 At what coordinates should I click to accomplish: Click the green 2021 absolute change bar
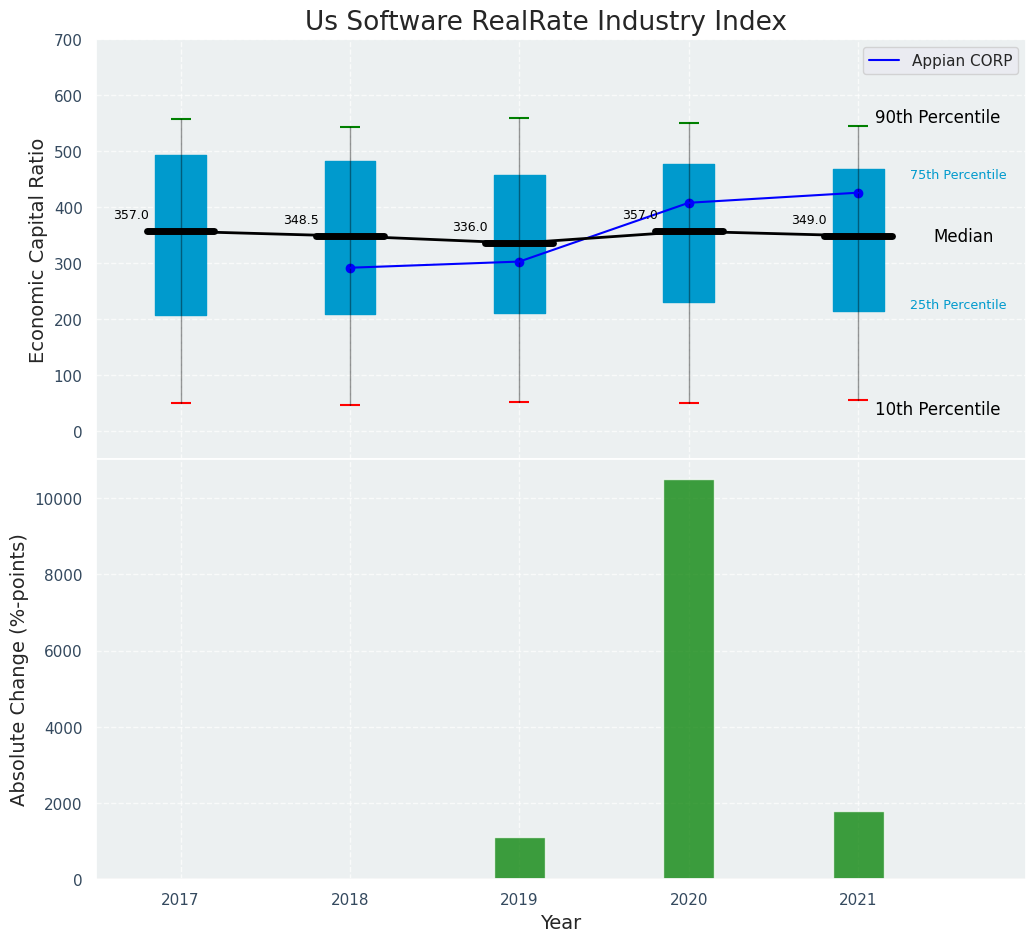[858, 846]
